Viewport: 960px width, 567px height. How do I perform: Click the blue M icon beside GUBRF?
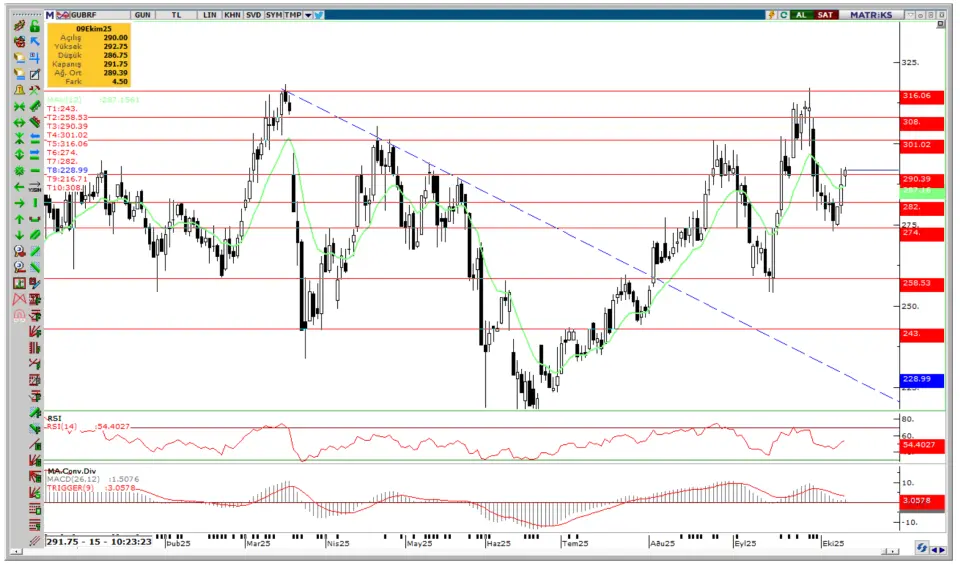coord(51,15)
